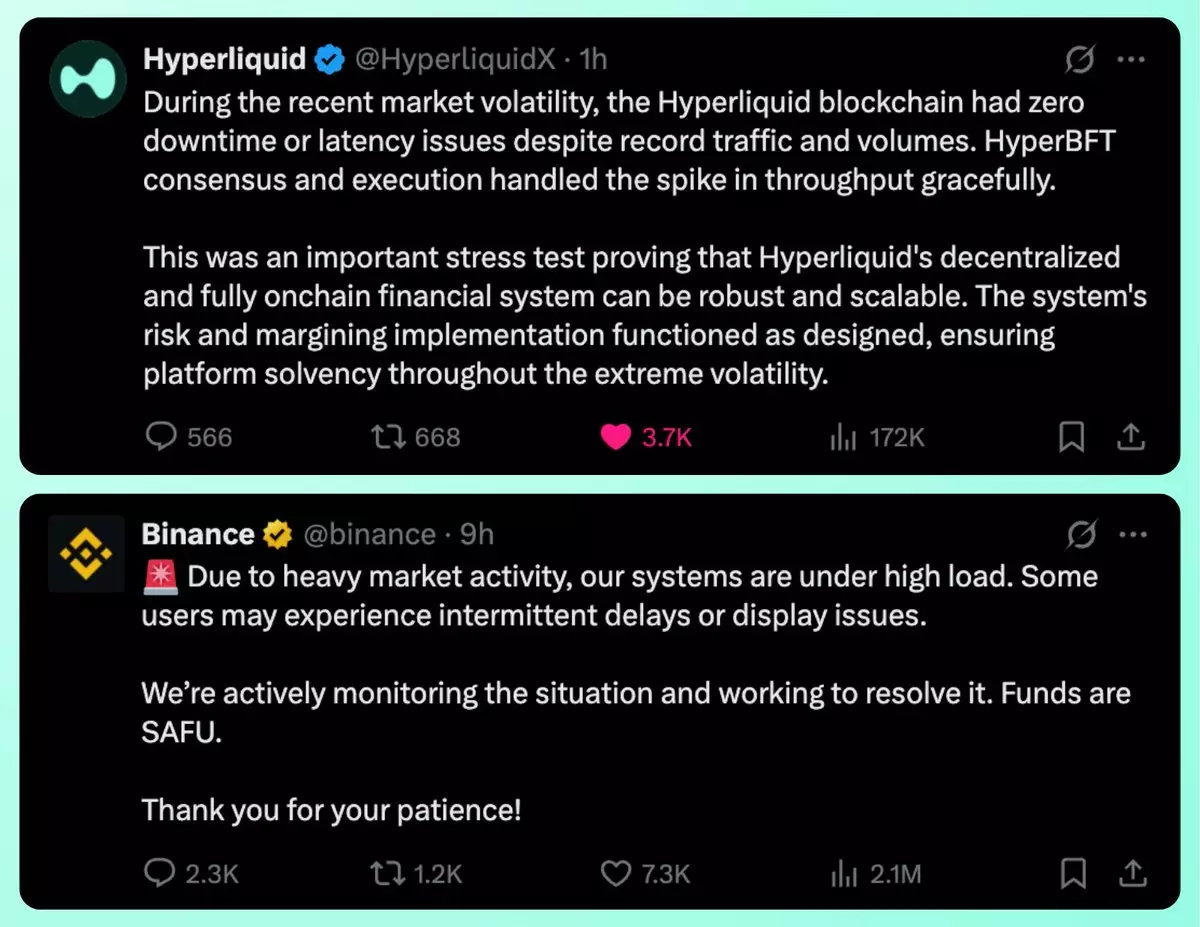Unlike the Hyperliquid tweet

pos(616,437)
